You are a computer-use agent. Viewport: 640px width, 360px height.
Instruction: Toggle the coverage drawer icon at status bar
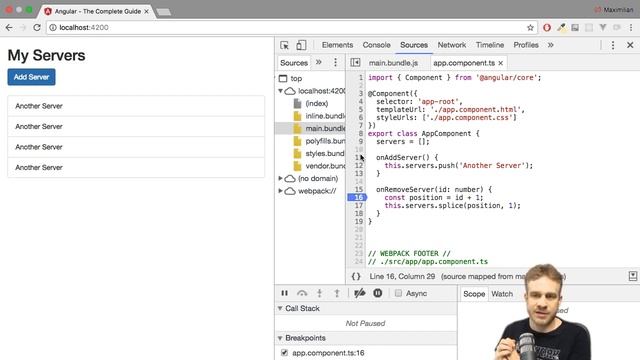pyautogui.click(x=633, y=276)
